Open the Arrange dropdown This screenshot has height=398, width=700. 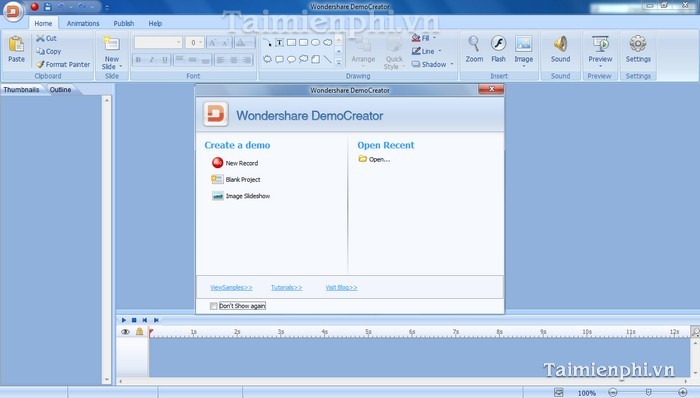363,53
